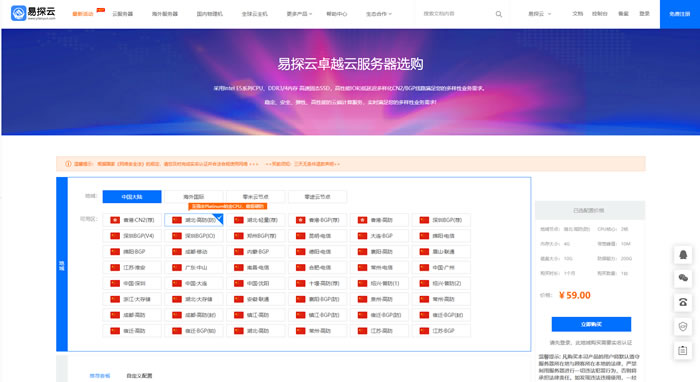Click the Hong Kong flag beside 香港-高防

tap(362, 220)
